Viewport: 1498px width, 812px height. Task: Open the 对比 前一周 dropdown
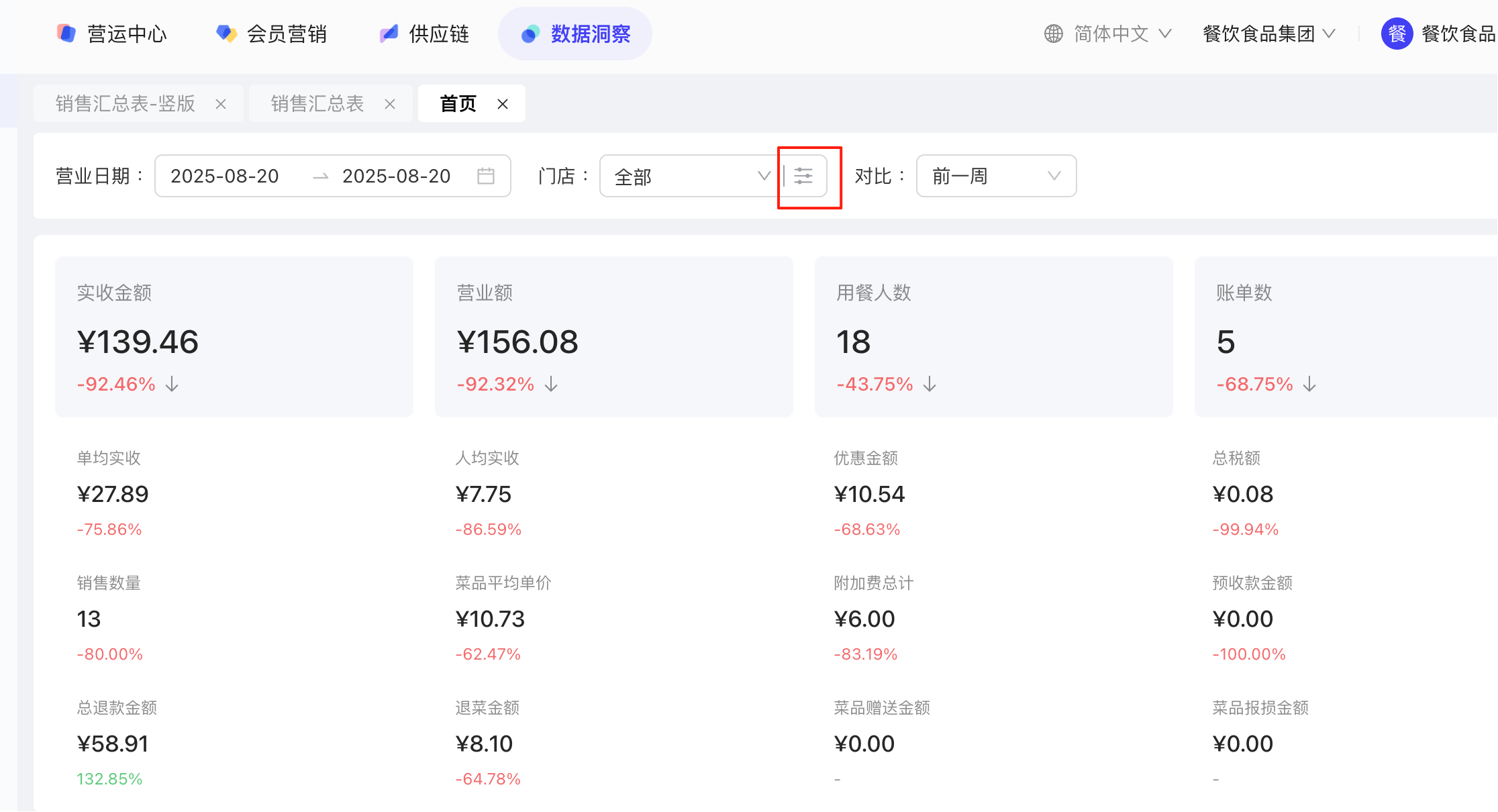(x=996, y=176)
